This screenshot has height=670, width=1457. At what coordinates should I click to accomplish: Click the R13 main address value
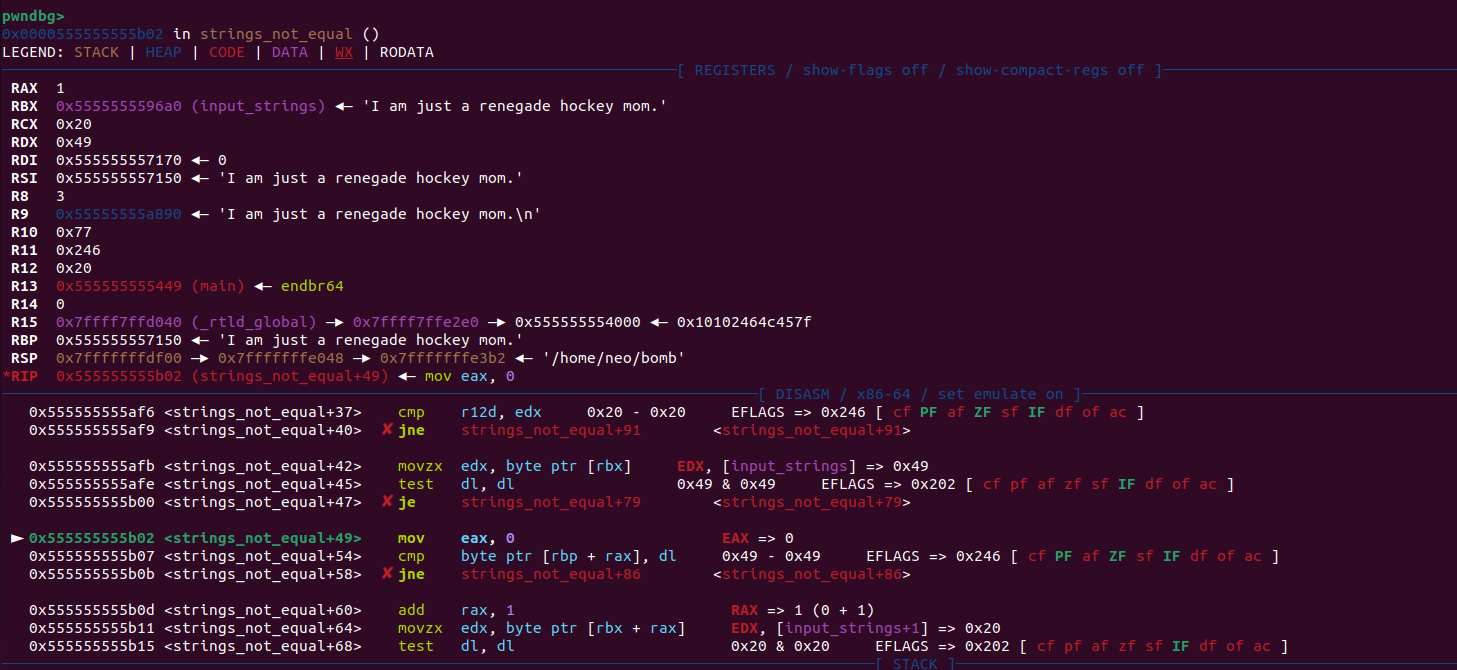coord(119,286)
